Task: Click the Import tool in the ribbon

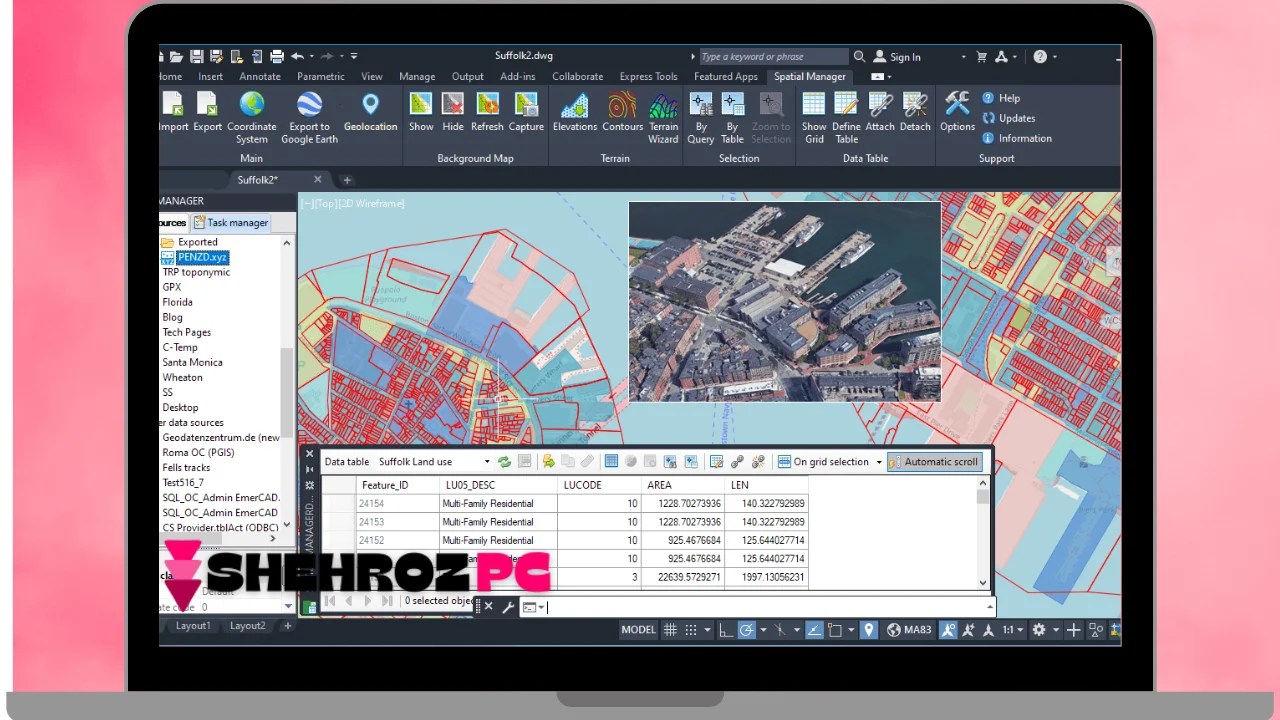Action: pyautogui.click(x=173, y=111)
